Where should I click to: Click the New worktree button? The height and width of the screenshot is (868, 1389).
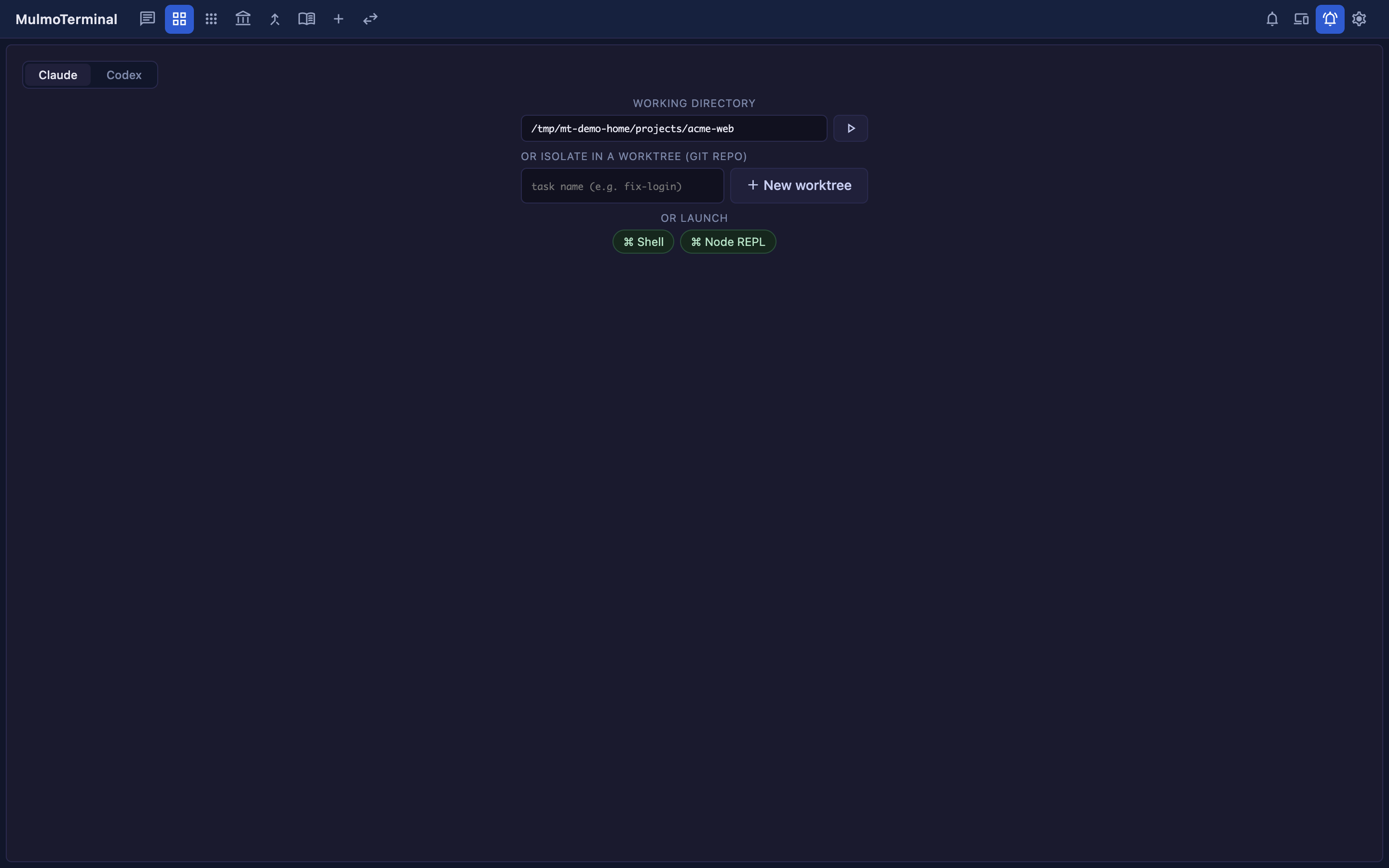pyautogui.click(x=799, y=186)
